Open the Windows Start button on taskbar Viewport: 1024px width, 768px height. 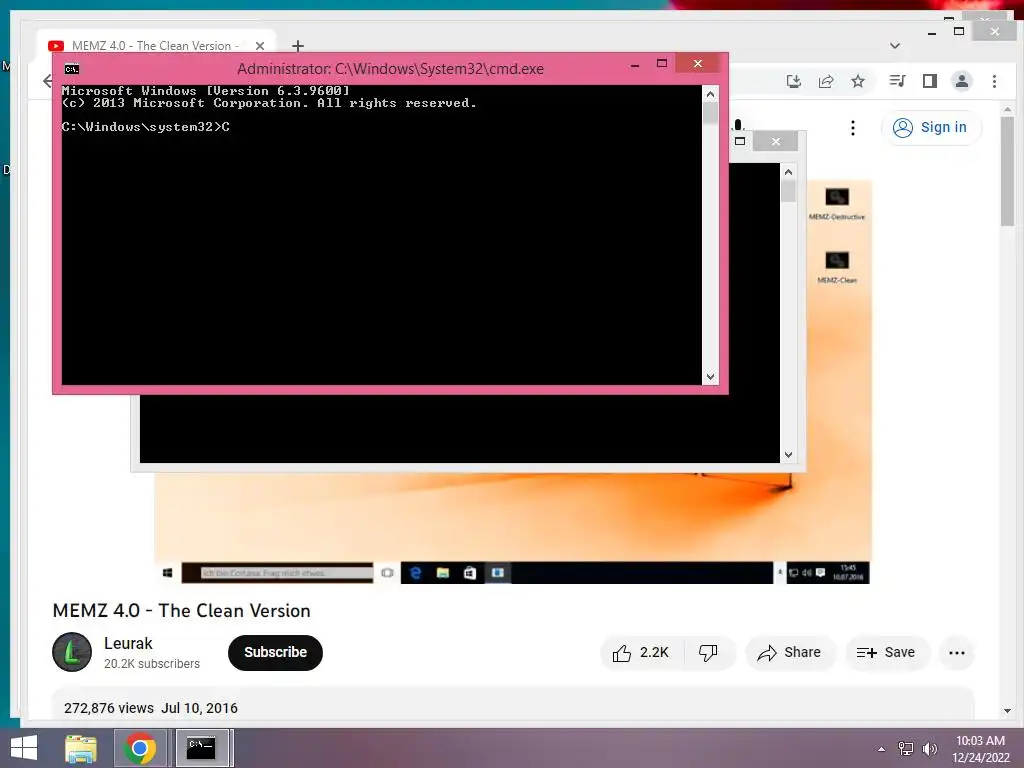(24, 748)
